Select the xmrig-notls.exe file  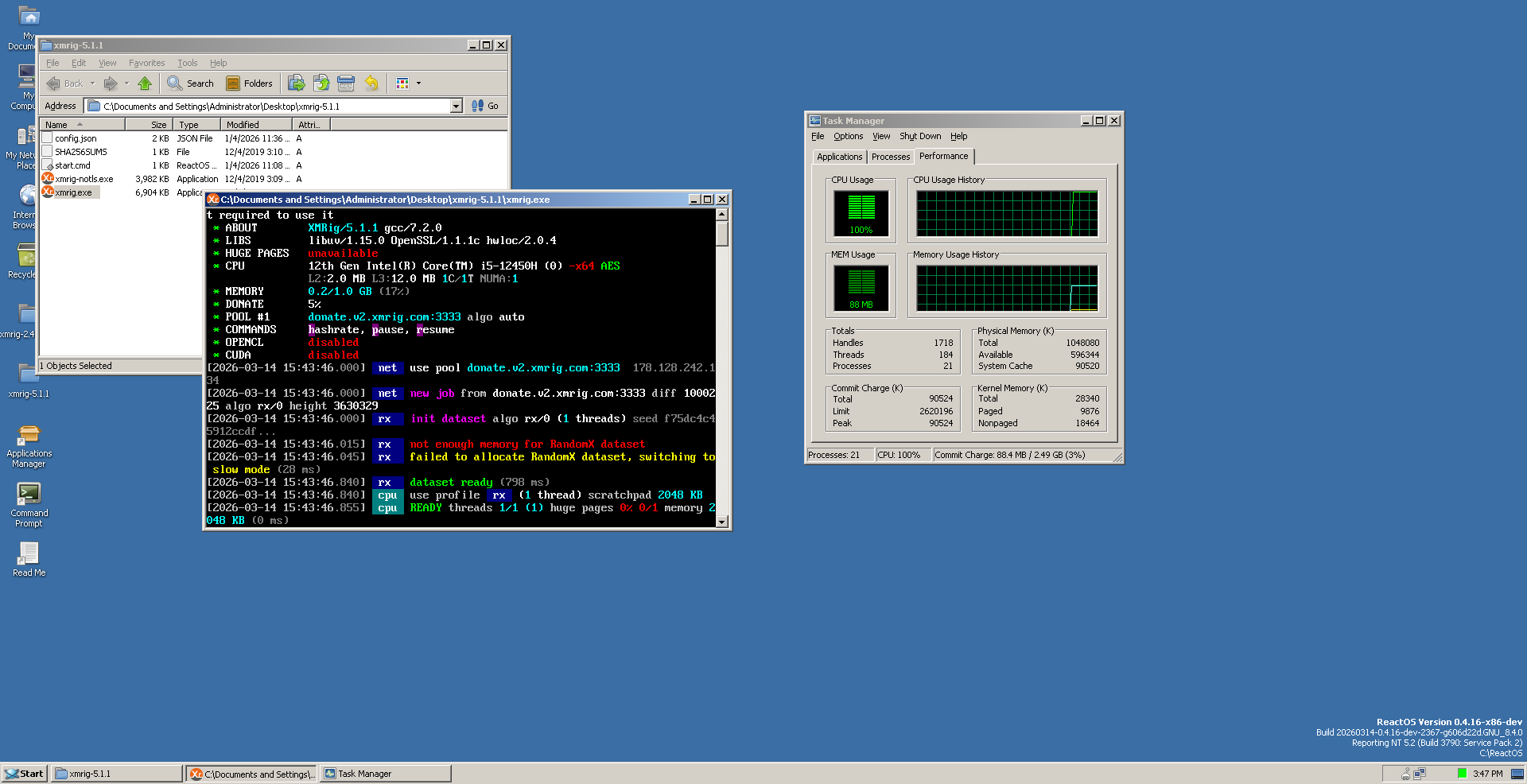pos(84,179)
